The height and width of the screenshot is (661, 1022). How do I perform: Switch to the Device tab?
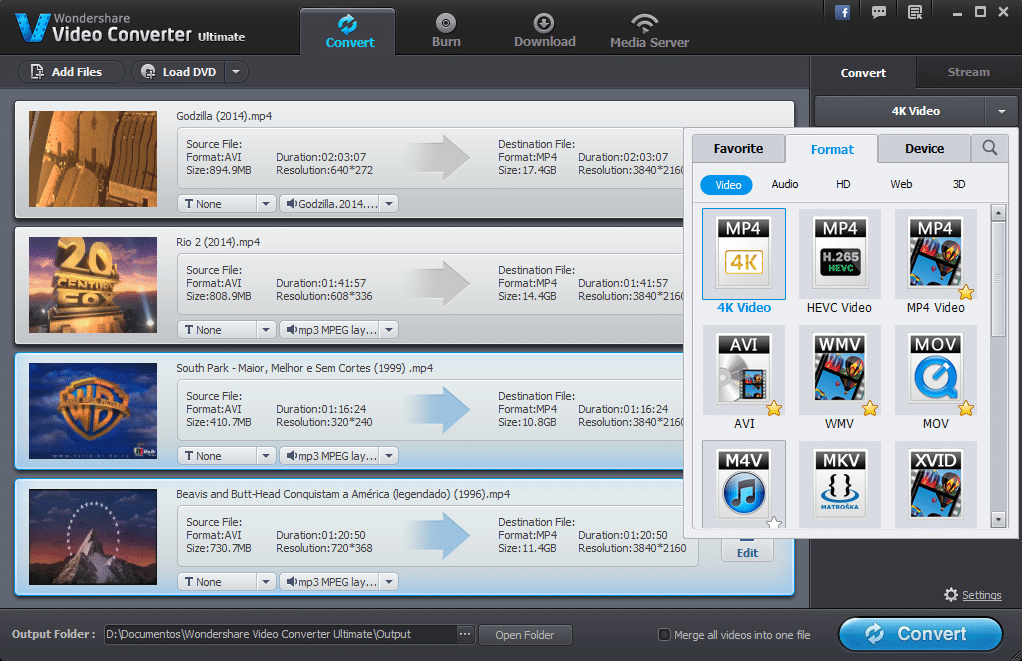pos(923,147)
